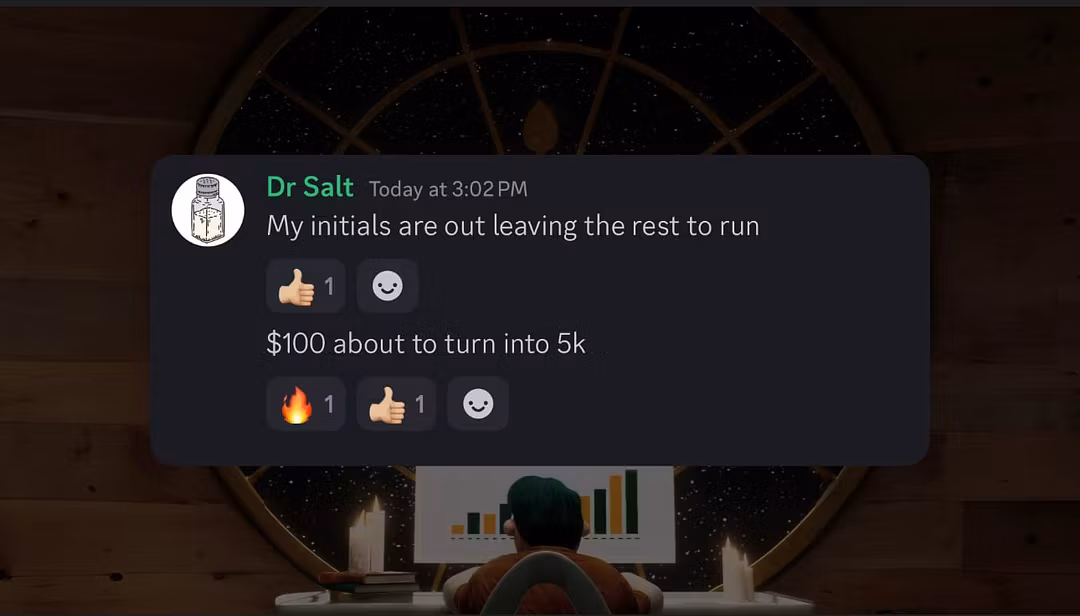Select the "$100 about to turn into 5k" message
The height and width of the screenshot is (616, 1080).
coord(426,344)
